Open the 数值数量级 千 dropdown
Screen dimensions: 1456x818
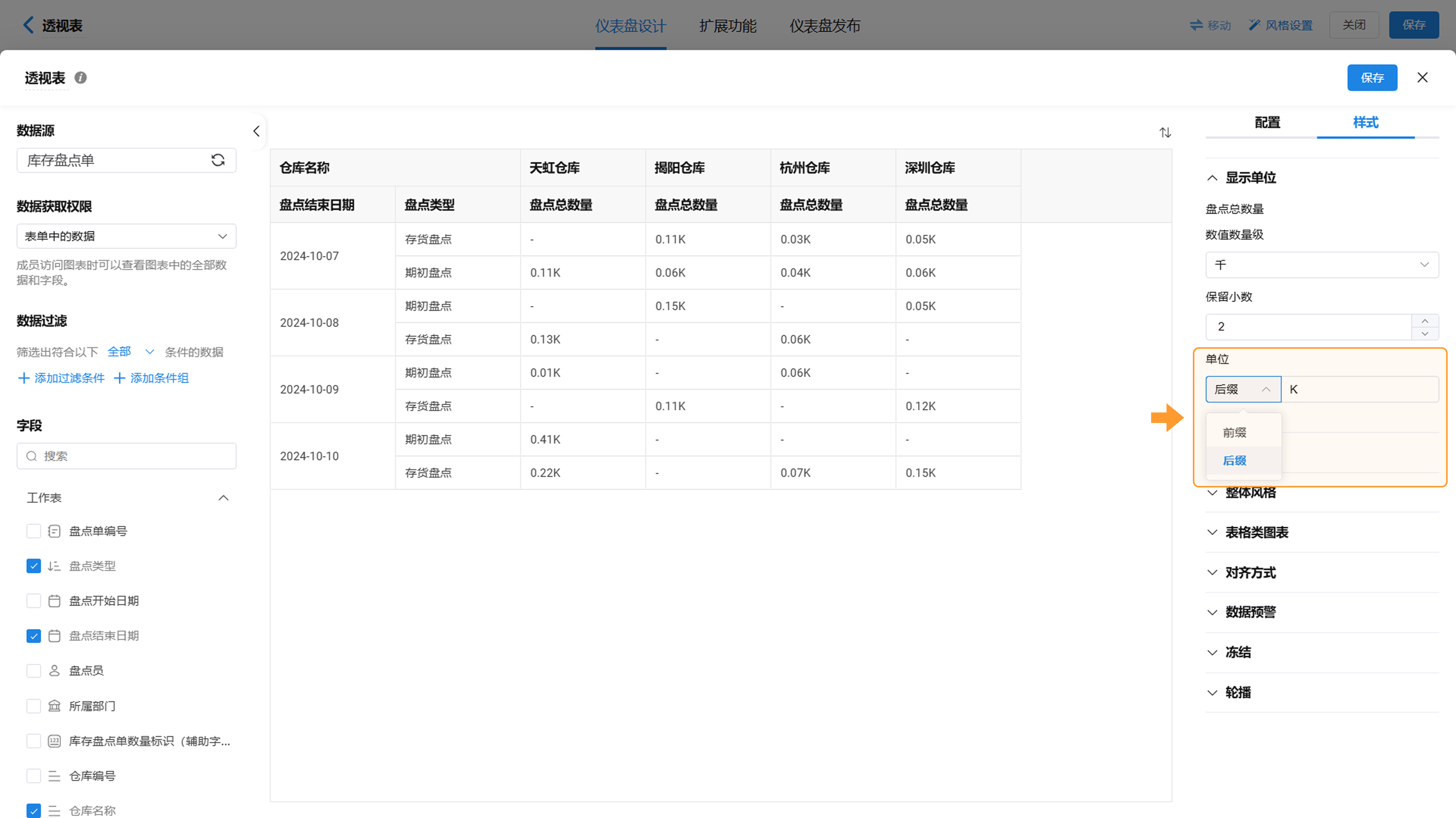1322,265
